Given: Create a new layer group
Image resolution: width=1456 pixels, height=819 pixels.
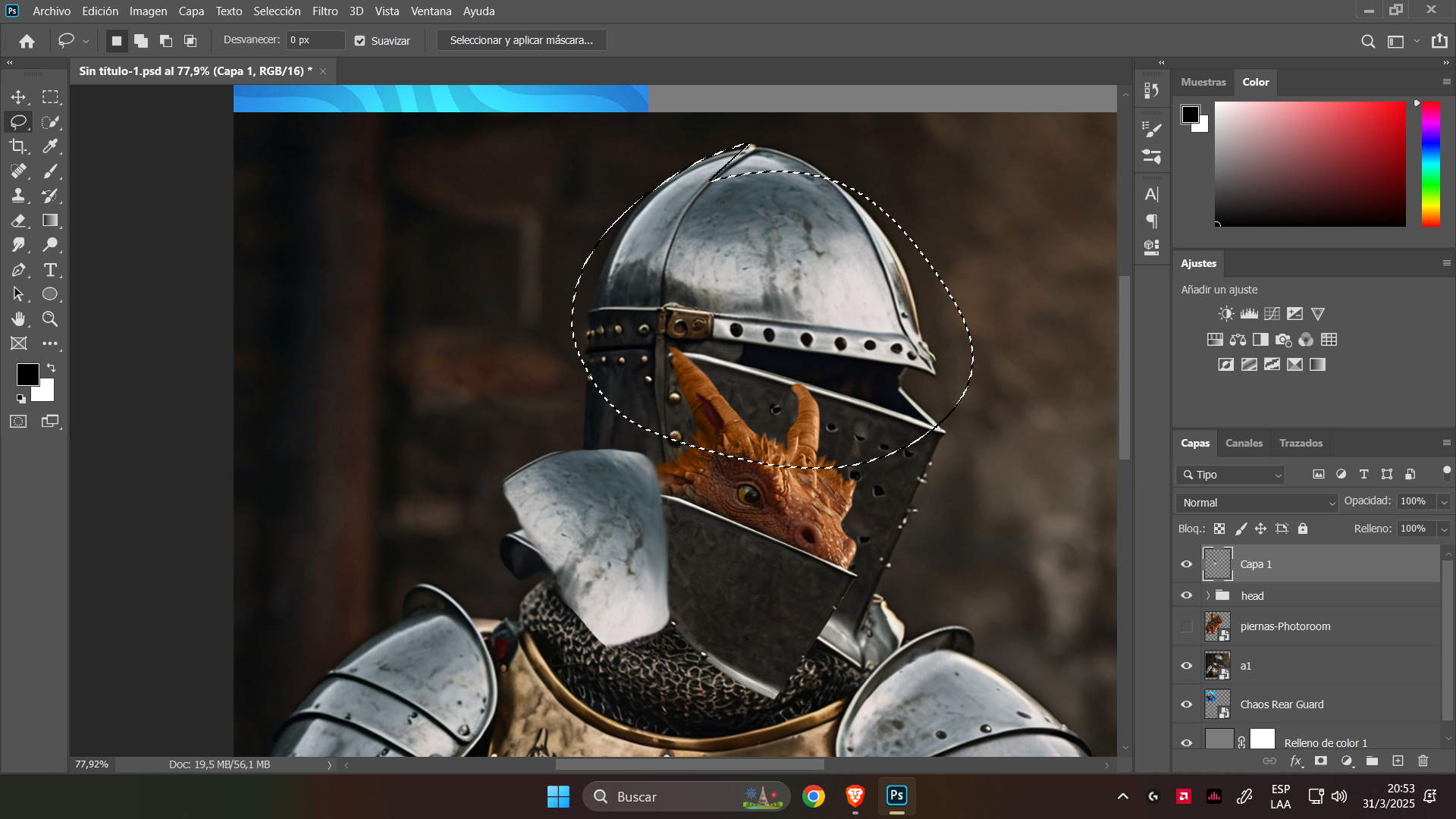Looking at the screenshot, I should click(x=1372, y=761).
